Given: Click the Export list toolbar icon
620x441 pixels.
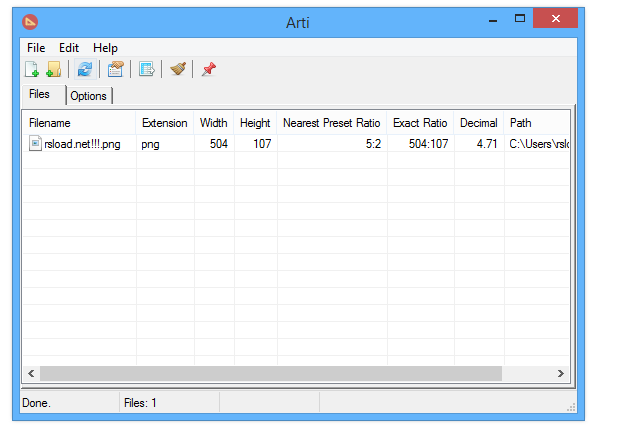Looking at the screenshot, I should coord(147,69).
